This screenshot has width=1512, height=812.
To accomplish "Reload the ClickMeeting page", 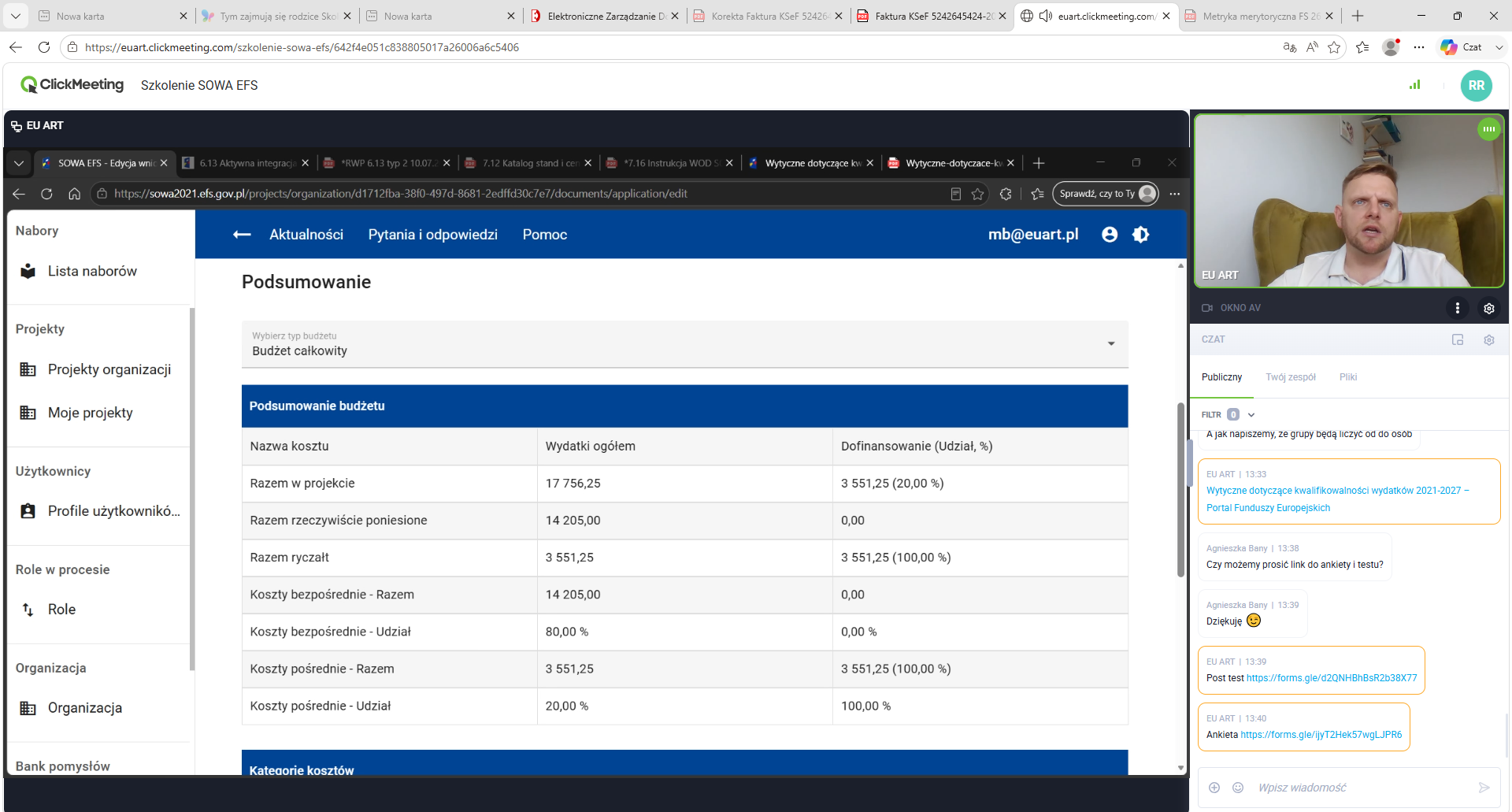I will click(44, 47).
